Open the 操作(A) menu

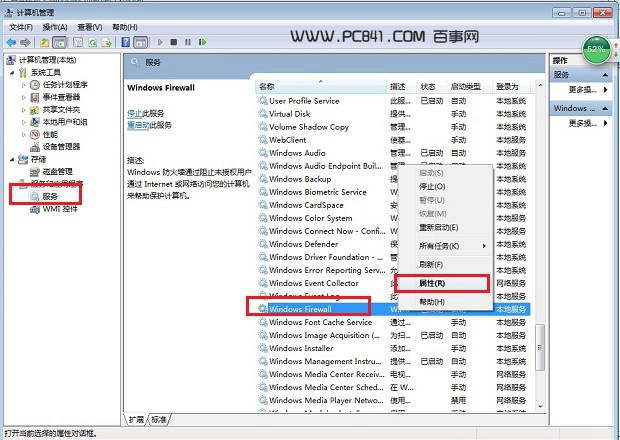(55, 27)
